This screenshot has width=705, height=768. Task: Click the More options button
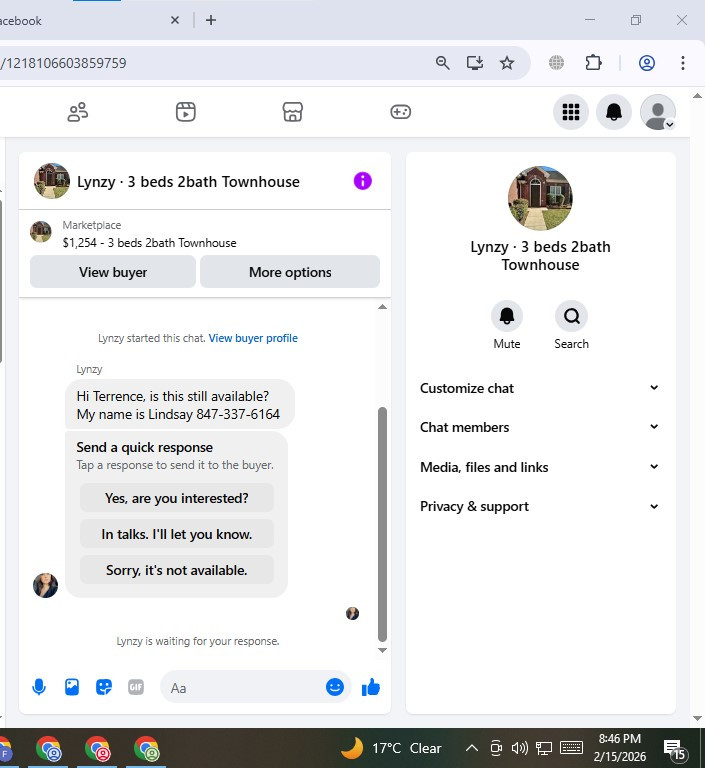(x=290, y=272)
